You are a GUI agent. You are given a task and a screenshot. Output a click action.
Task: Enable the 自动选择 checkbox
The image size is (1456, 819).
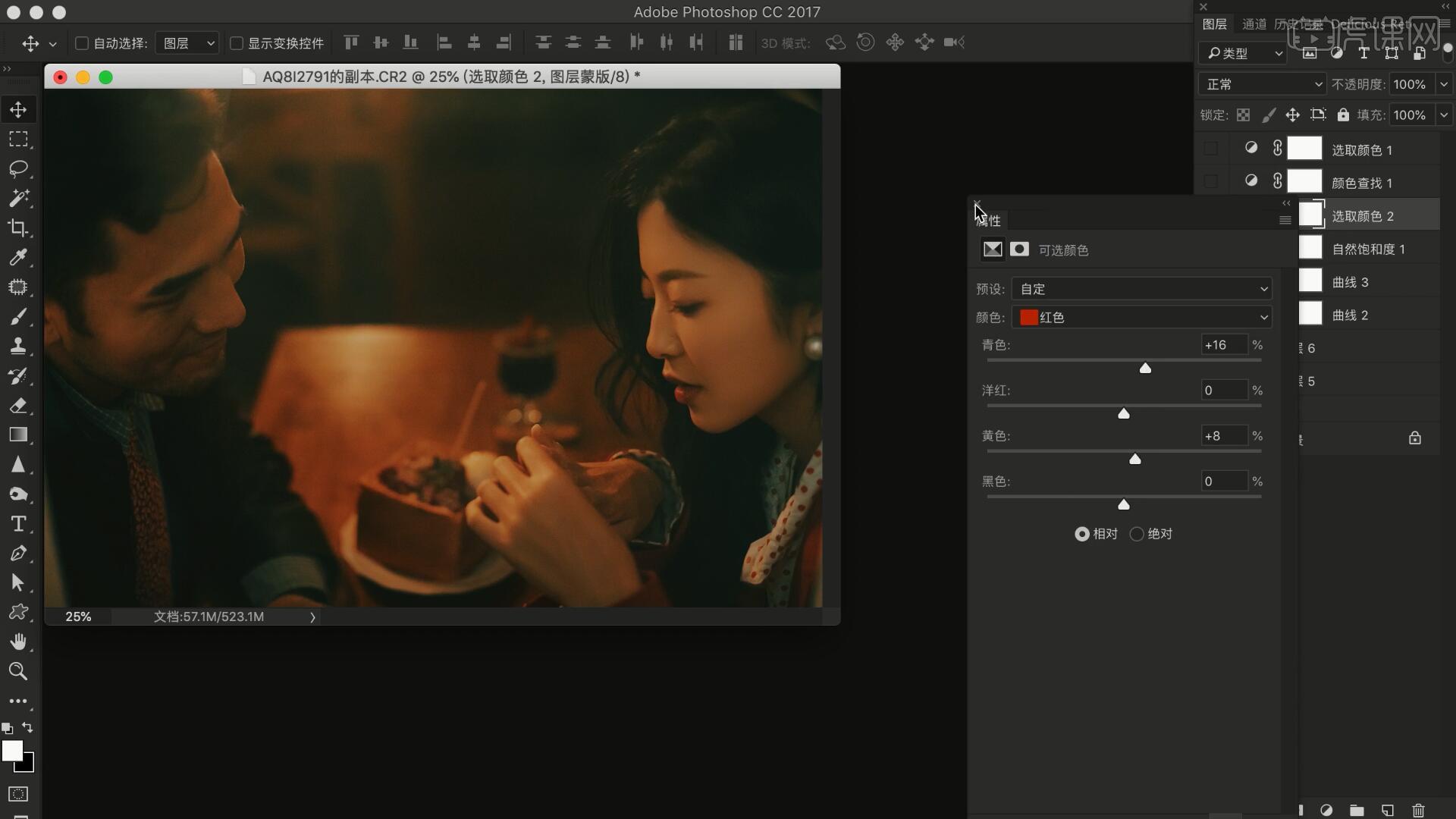point(82,43)
